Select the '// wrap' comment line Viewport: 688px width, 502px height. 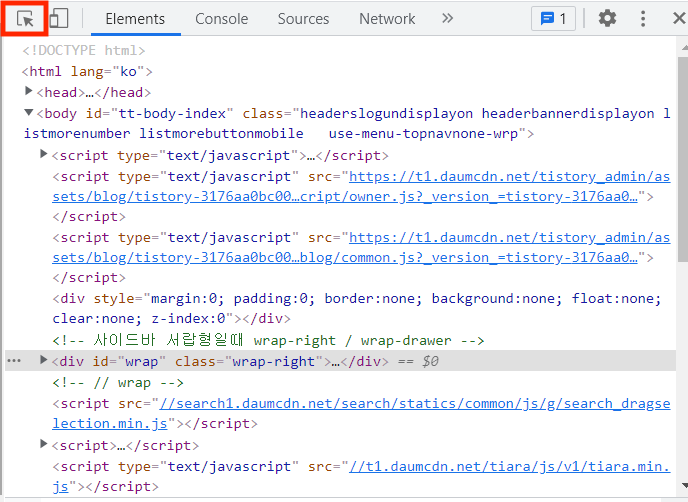click(118, 383)
